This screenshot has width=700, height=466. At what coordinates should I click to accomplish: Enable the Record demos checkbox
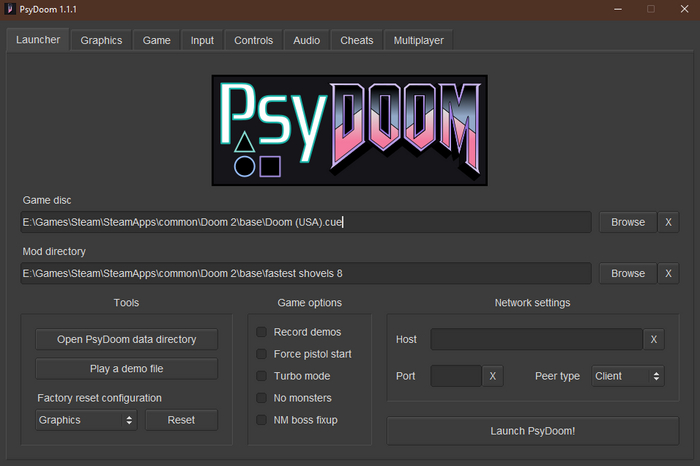[x=262, y=332]
